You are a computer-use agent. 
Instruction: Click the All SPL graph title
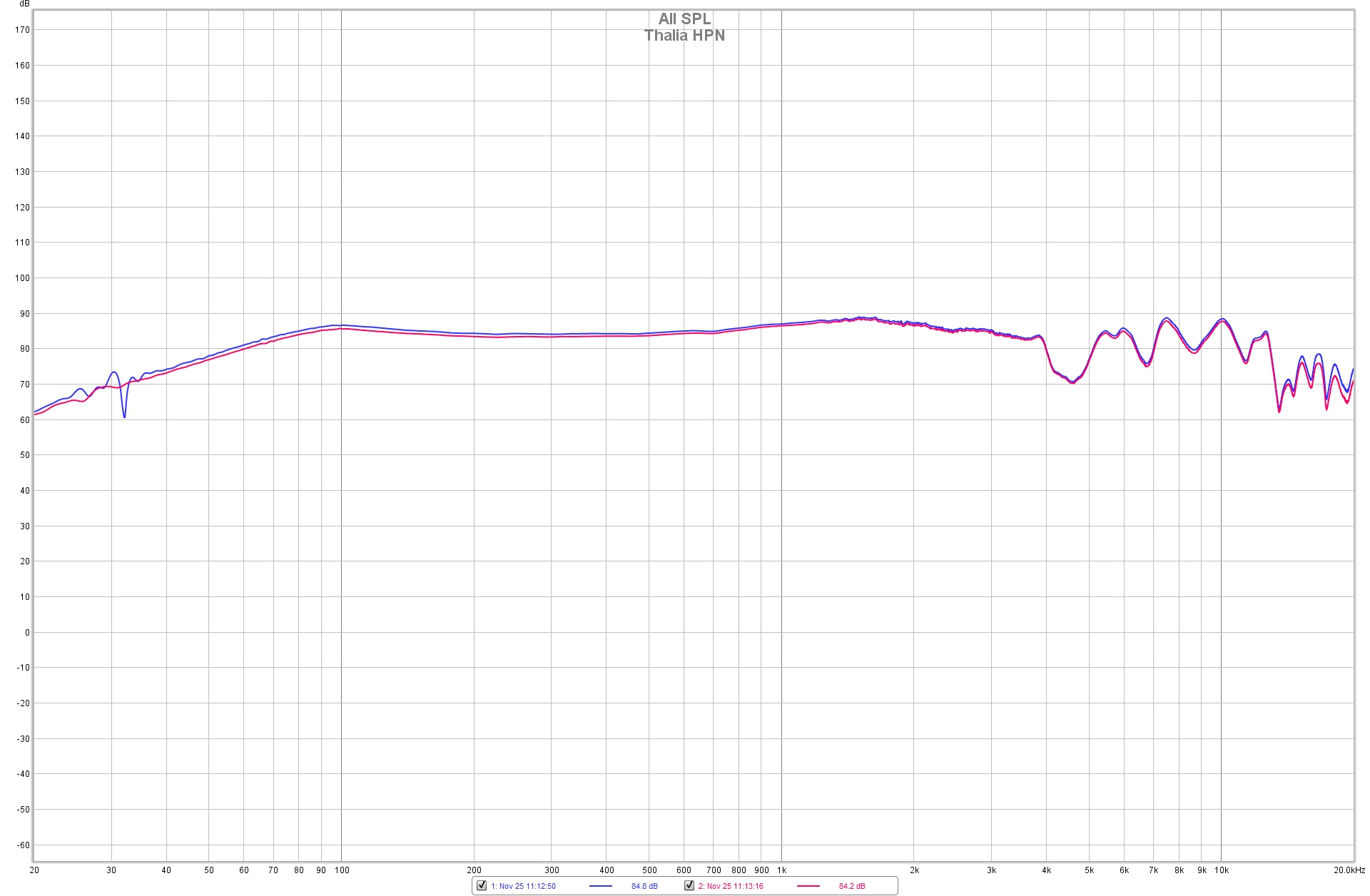684,19
